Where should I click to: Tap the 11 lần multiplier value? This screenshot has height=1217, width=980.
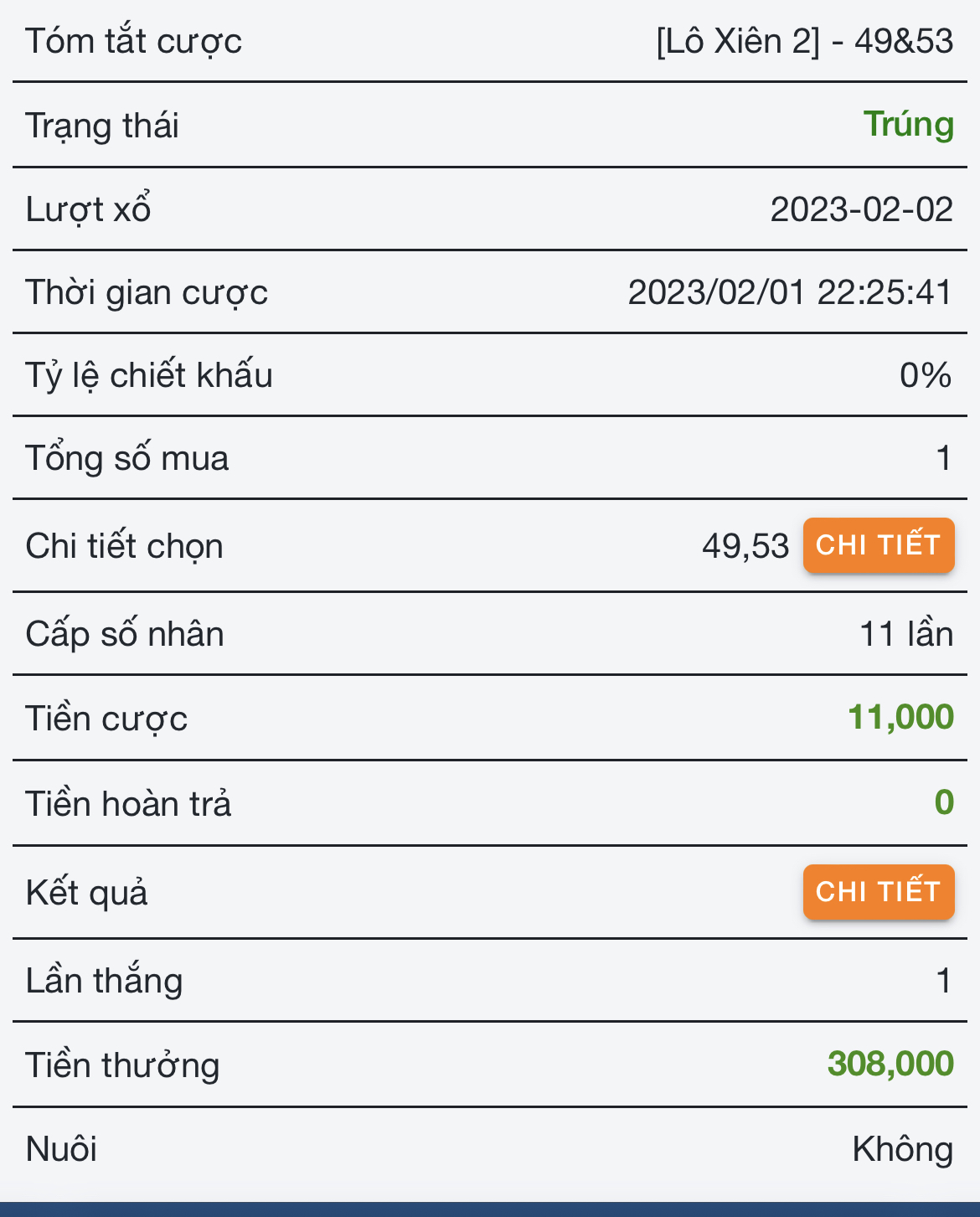(906, 634)
